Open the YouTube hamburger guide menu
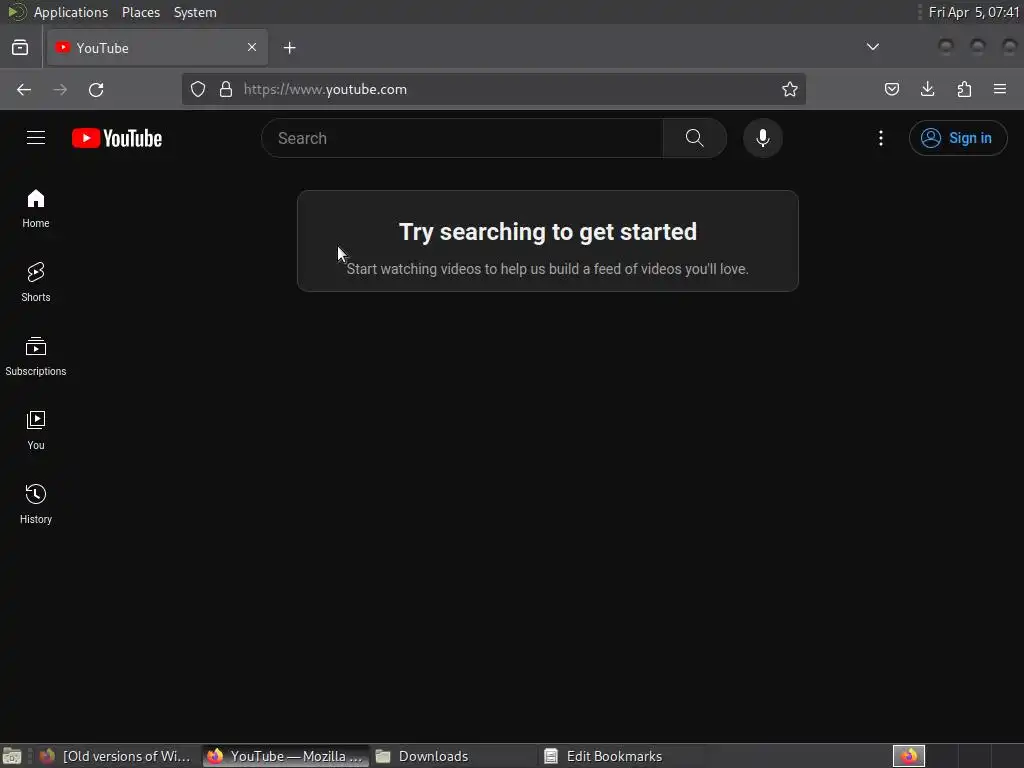 [36, 138]
